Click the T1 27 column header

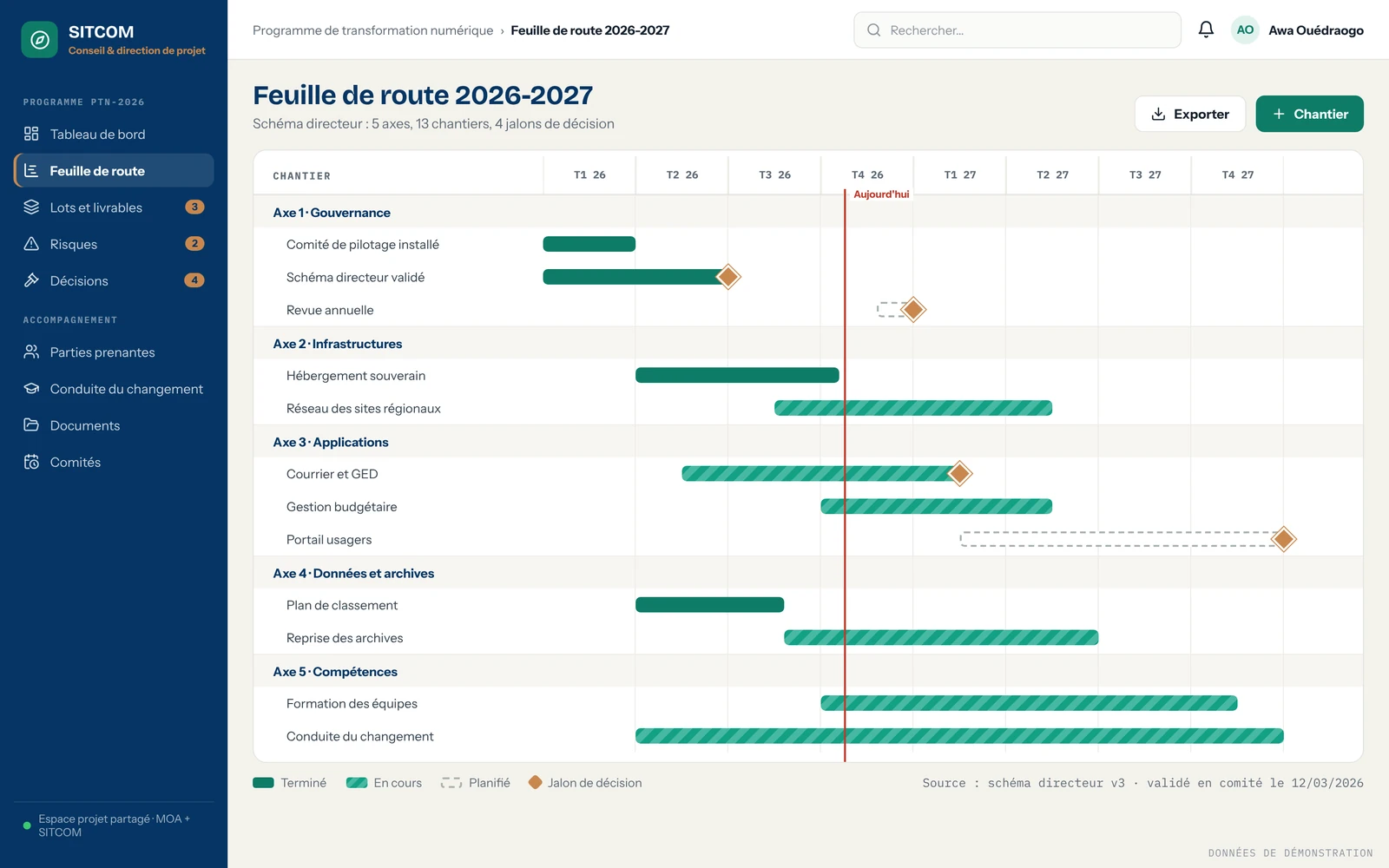click(959, 174)
